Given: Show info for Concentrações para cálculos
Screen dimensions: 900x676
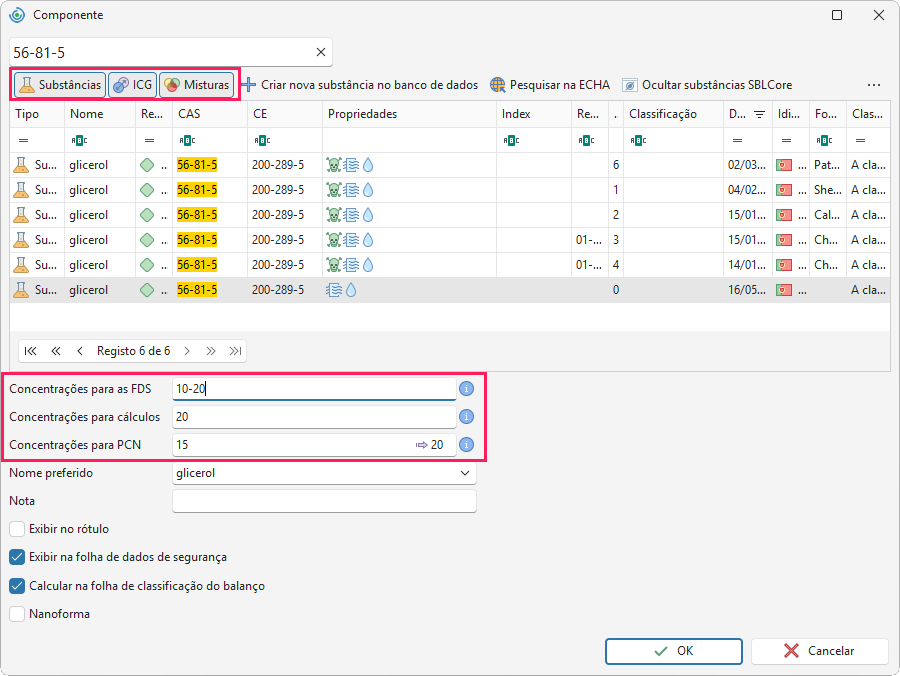Looking at the screenshot, I should pos(467,417).
